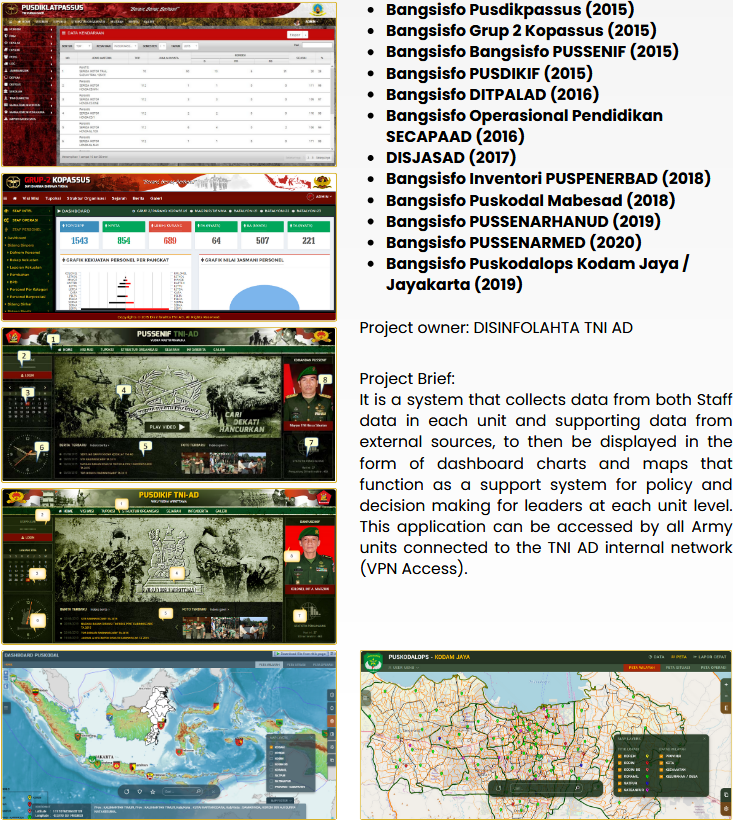Expand Pembuatan item in Kopassus sidebar

(28, 274)
